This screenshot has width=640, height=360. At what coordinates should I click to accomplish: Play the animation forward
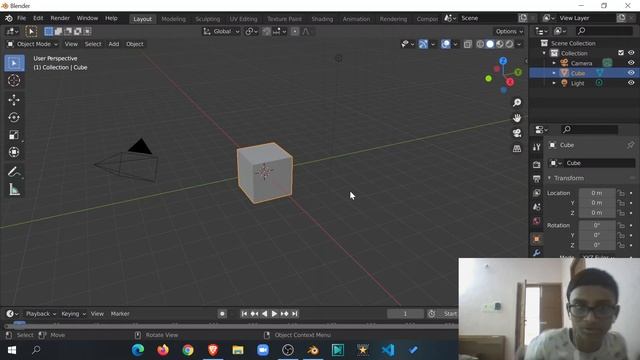pos(274,314)
